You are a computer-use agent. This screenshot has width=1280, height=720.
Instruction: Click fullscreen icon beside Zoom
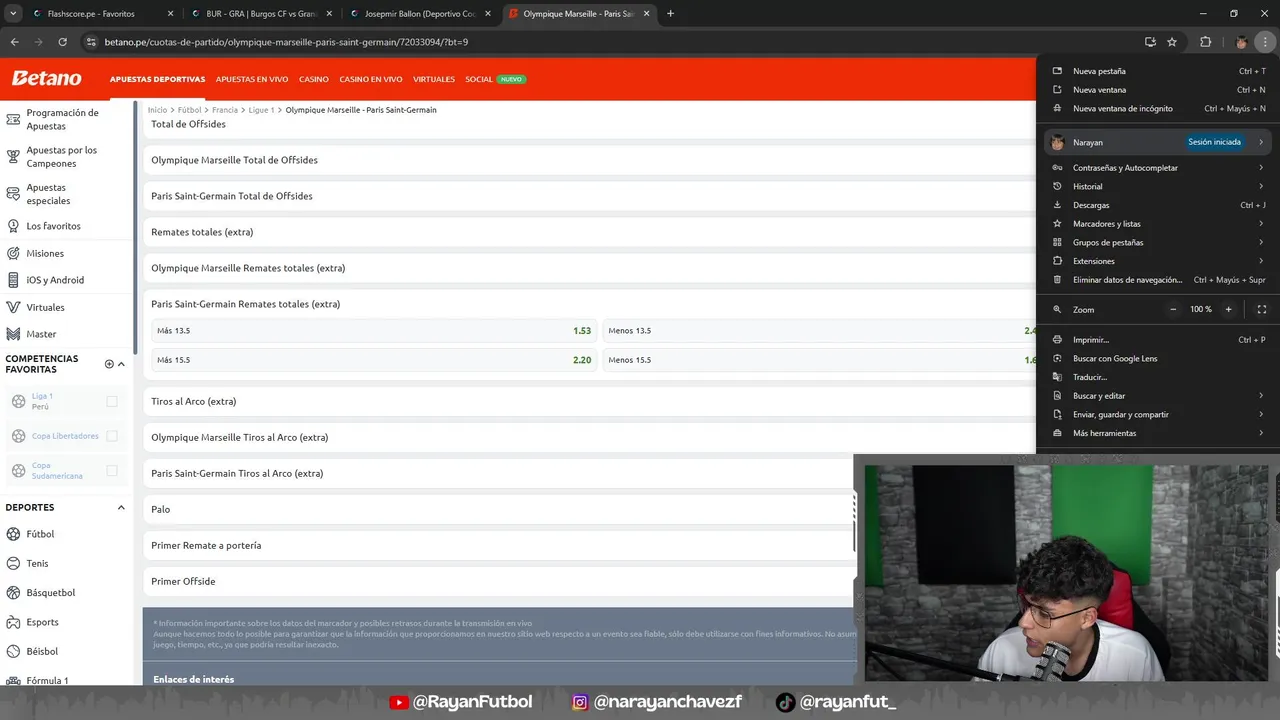(x=1261, y=309)
